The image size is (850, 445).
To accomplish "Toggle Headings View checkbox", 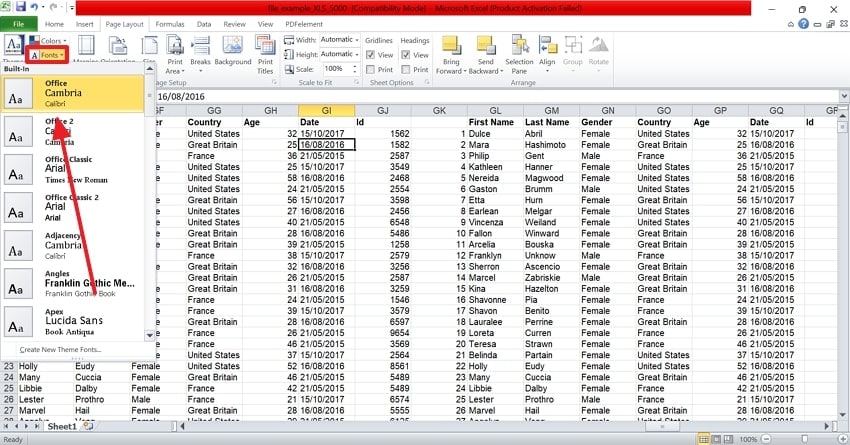I will click(x=405, y=55).
